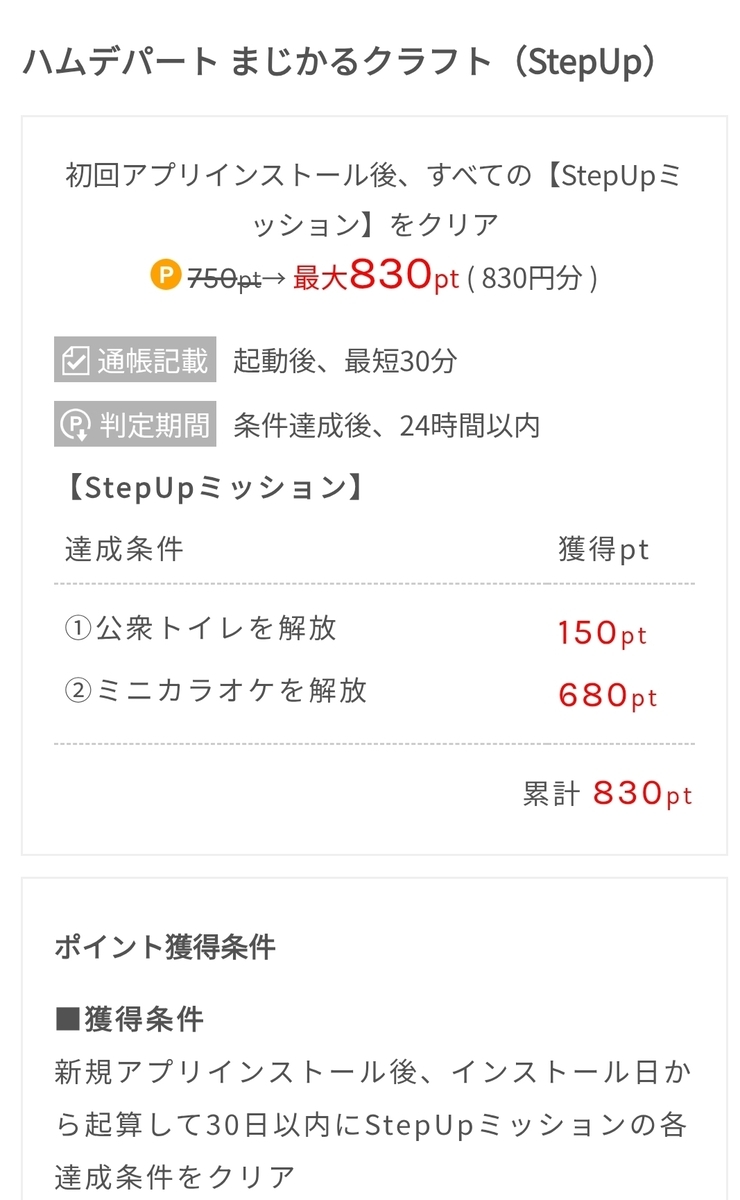Click the orange P point coin icon
This screenshot has height=1200, width=740.
[x=166, y=276]
